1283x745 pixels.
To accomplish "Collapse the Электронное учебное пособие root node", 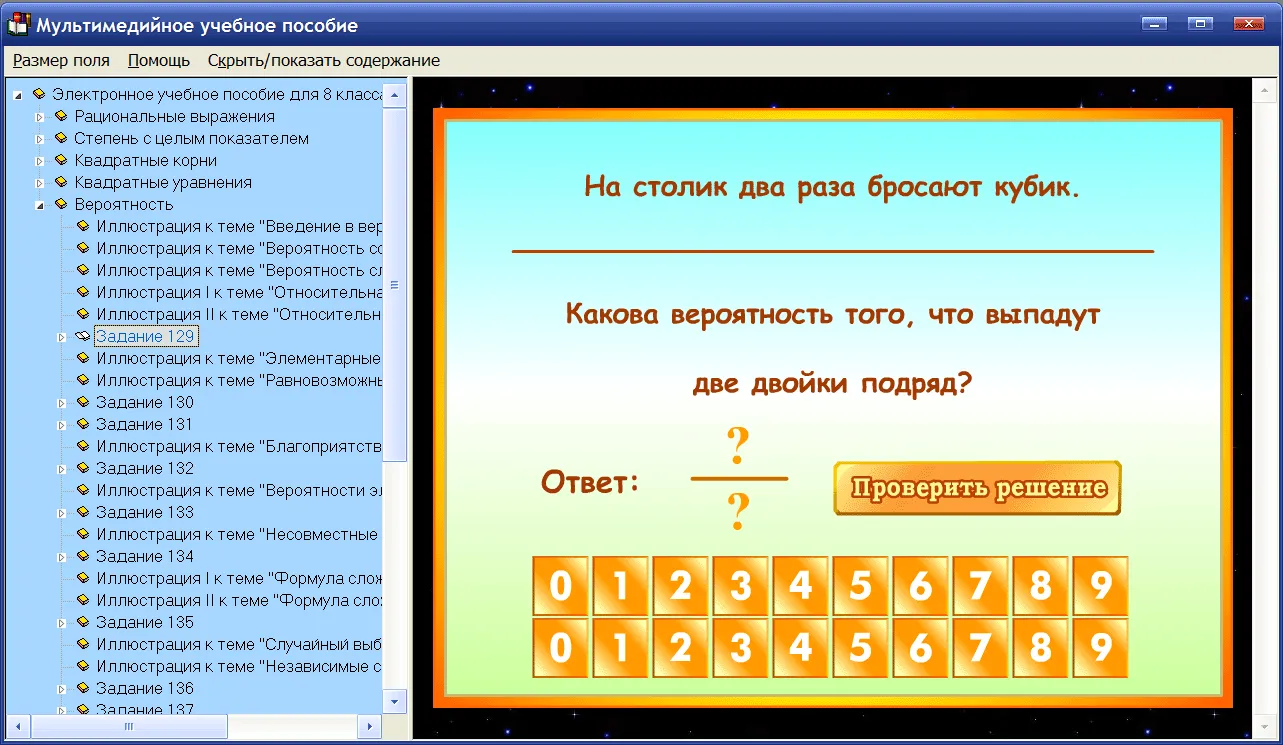I will pos(18,94).
